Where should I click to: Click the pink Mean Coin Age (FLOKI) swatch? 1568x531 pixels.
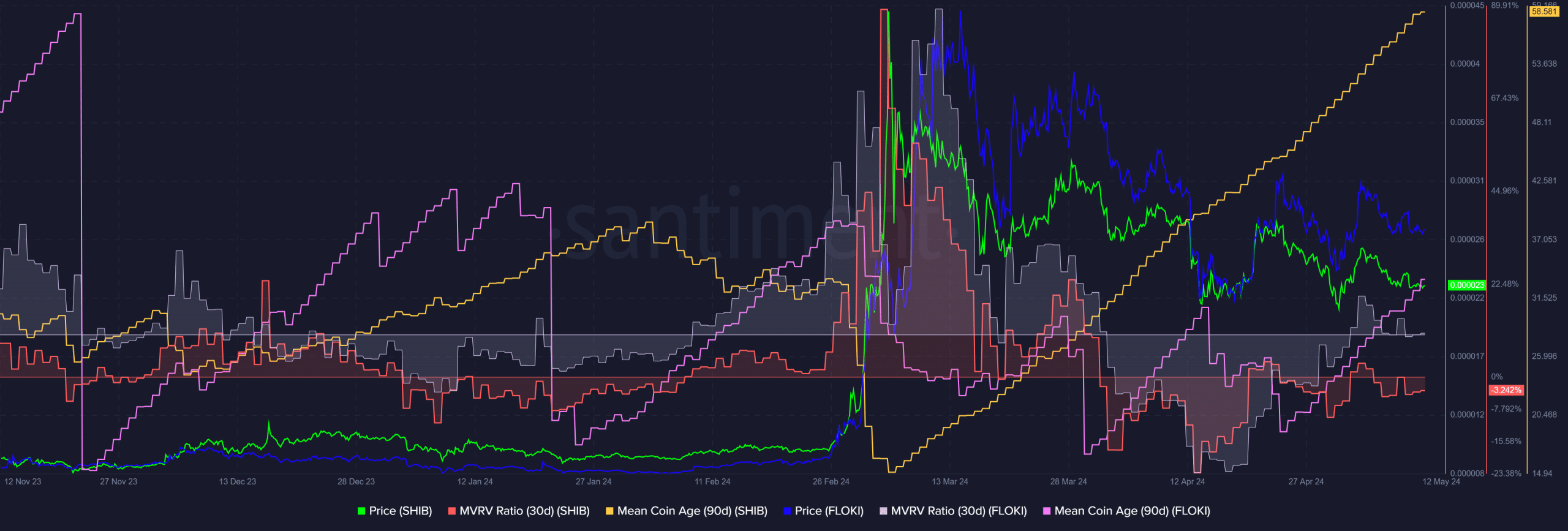click(x=1047, y=511)
